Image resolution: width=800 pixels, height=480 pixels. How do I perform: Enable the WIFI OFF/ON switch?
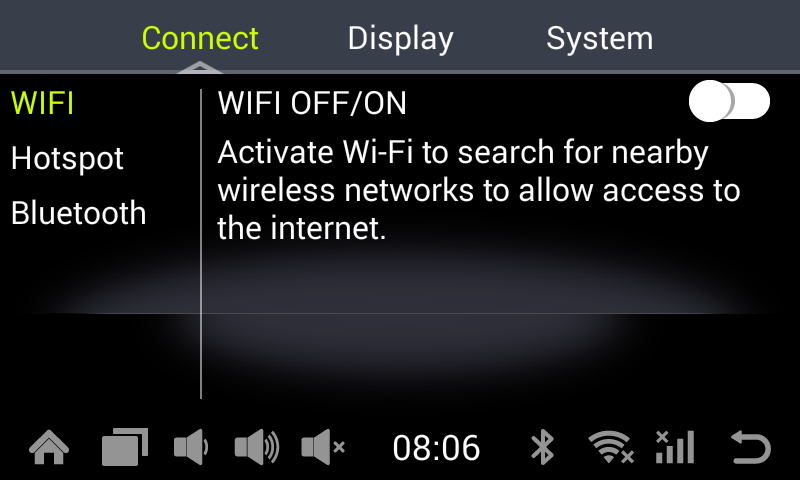(729, 101)
